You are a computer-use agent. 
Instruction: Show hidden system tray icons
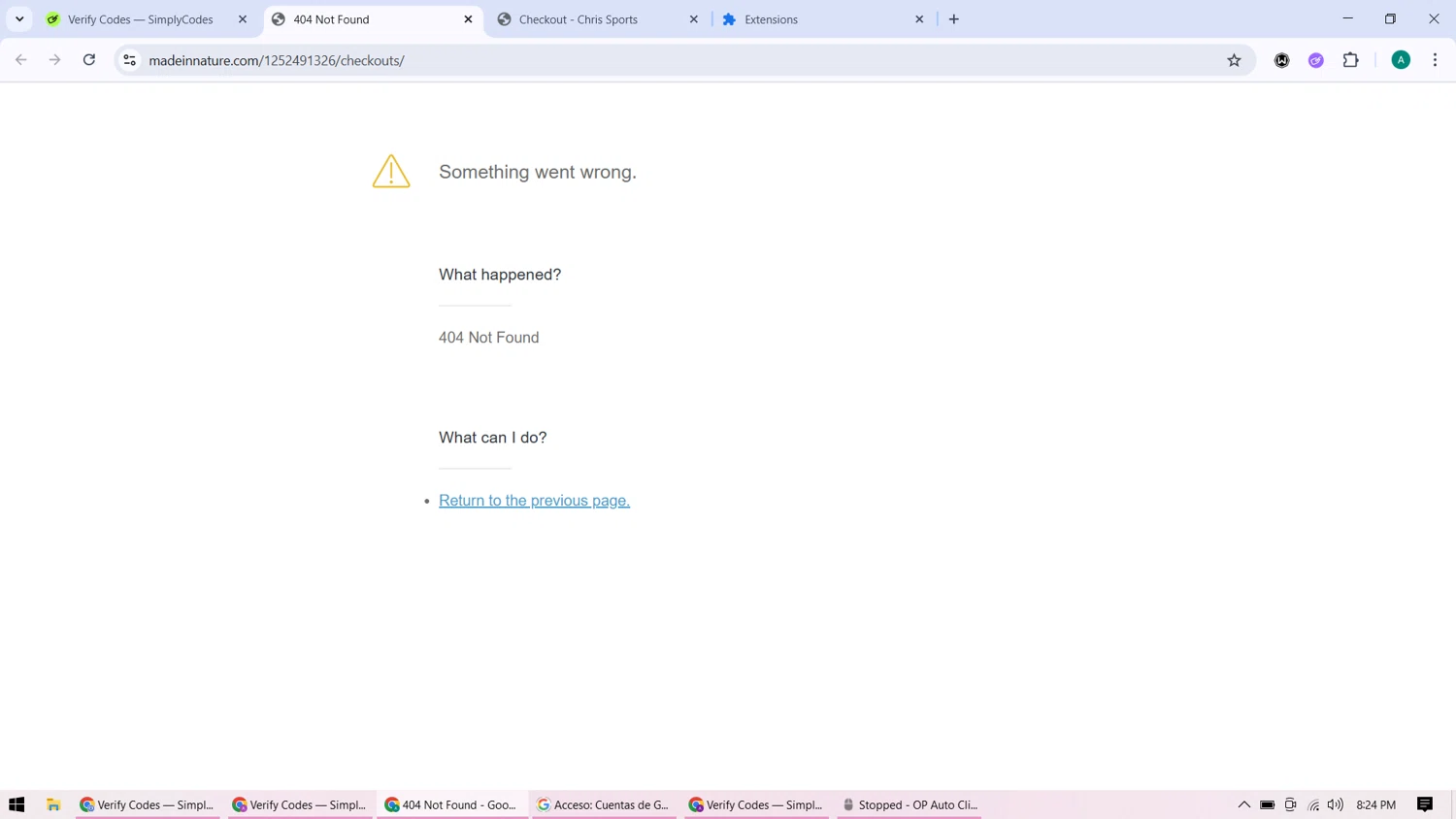[x=1243, y=804]
